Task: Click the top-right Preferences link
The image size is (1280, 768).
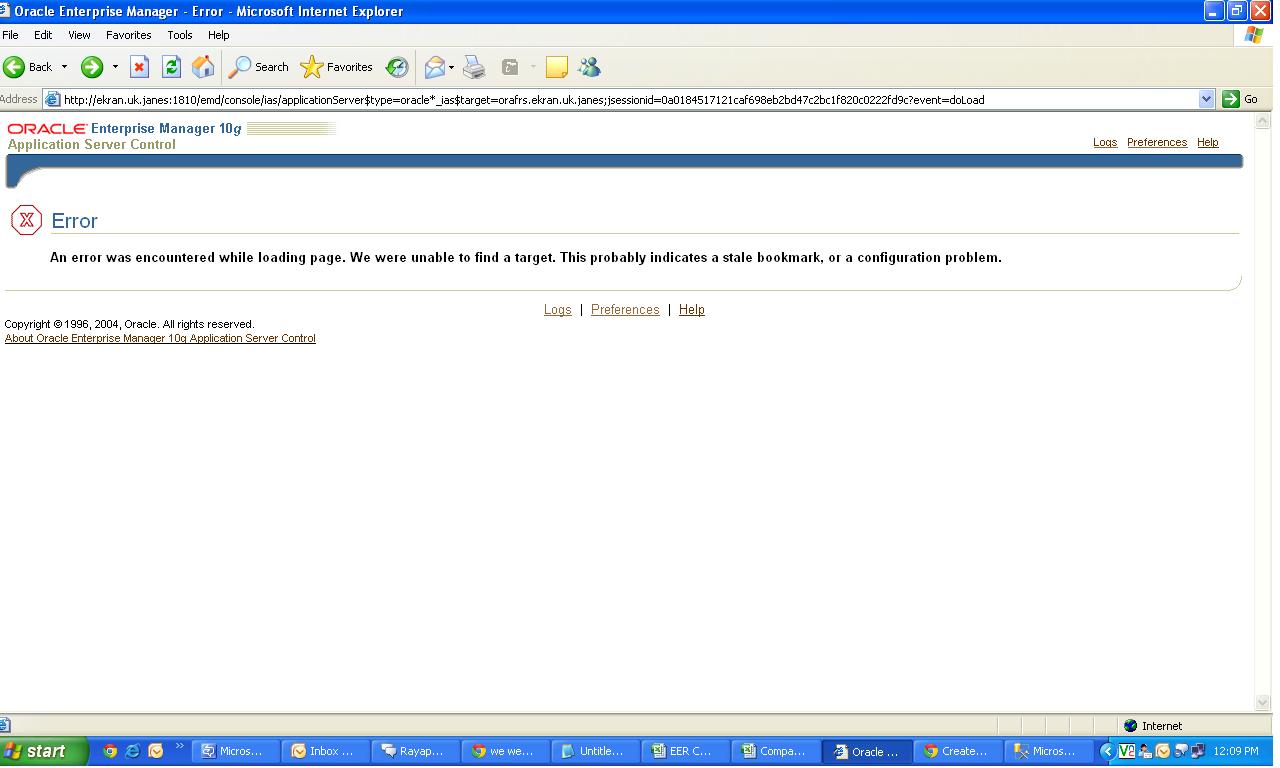Action: tap(1157, 142)
